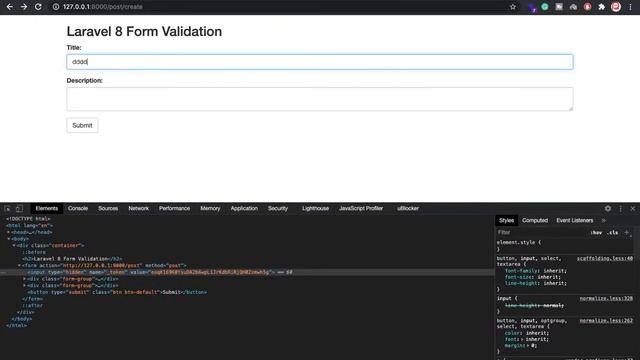The height and width of the screenshot is (360, 640).
Task: Expand the first form-group div node
Action: [x=24, y=279]
